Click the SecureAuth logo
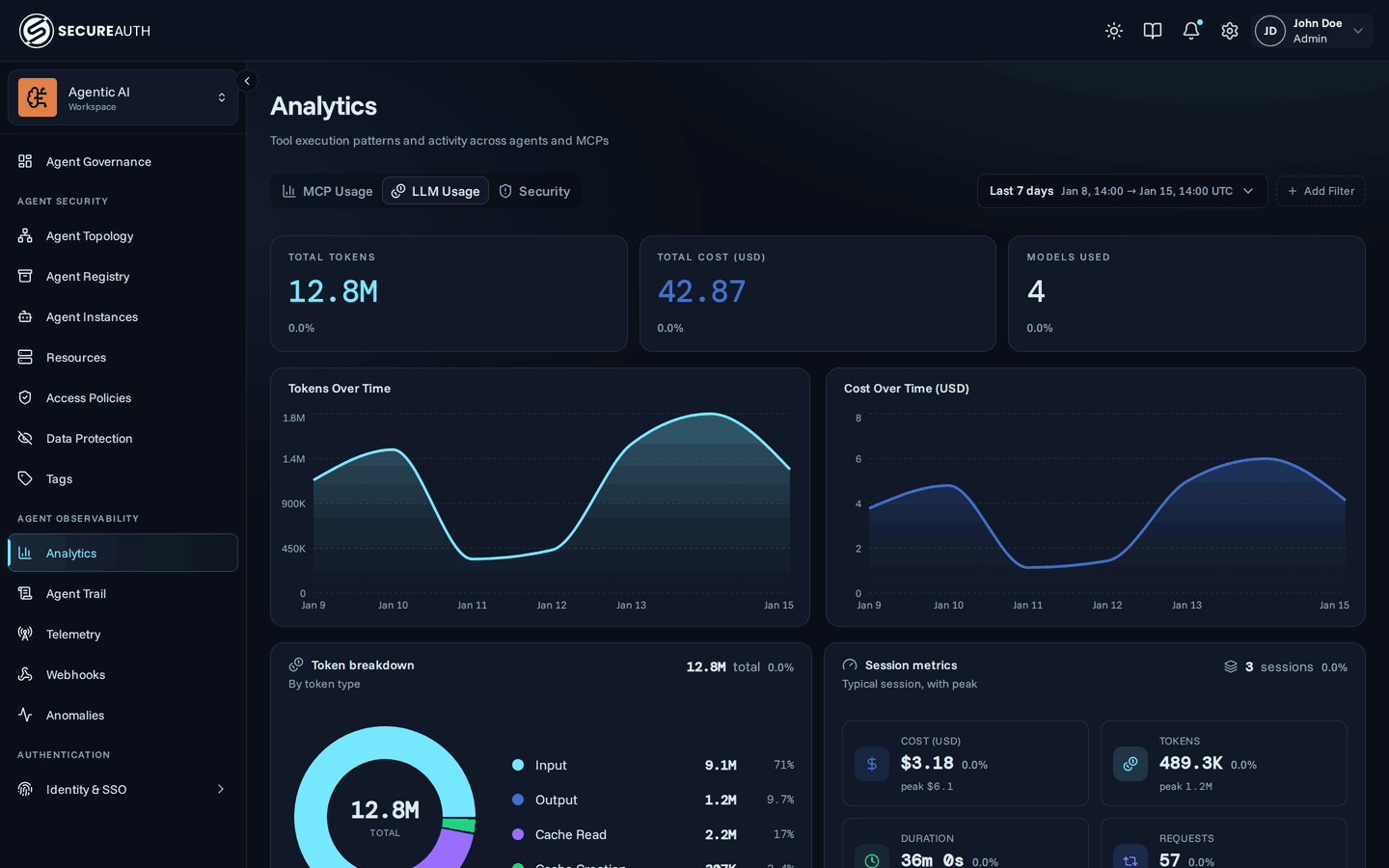Screen dimensions: 1389x868 coord(85,31)
